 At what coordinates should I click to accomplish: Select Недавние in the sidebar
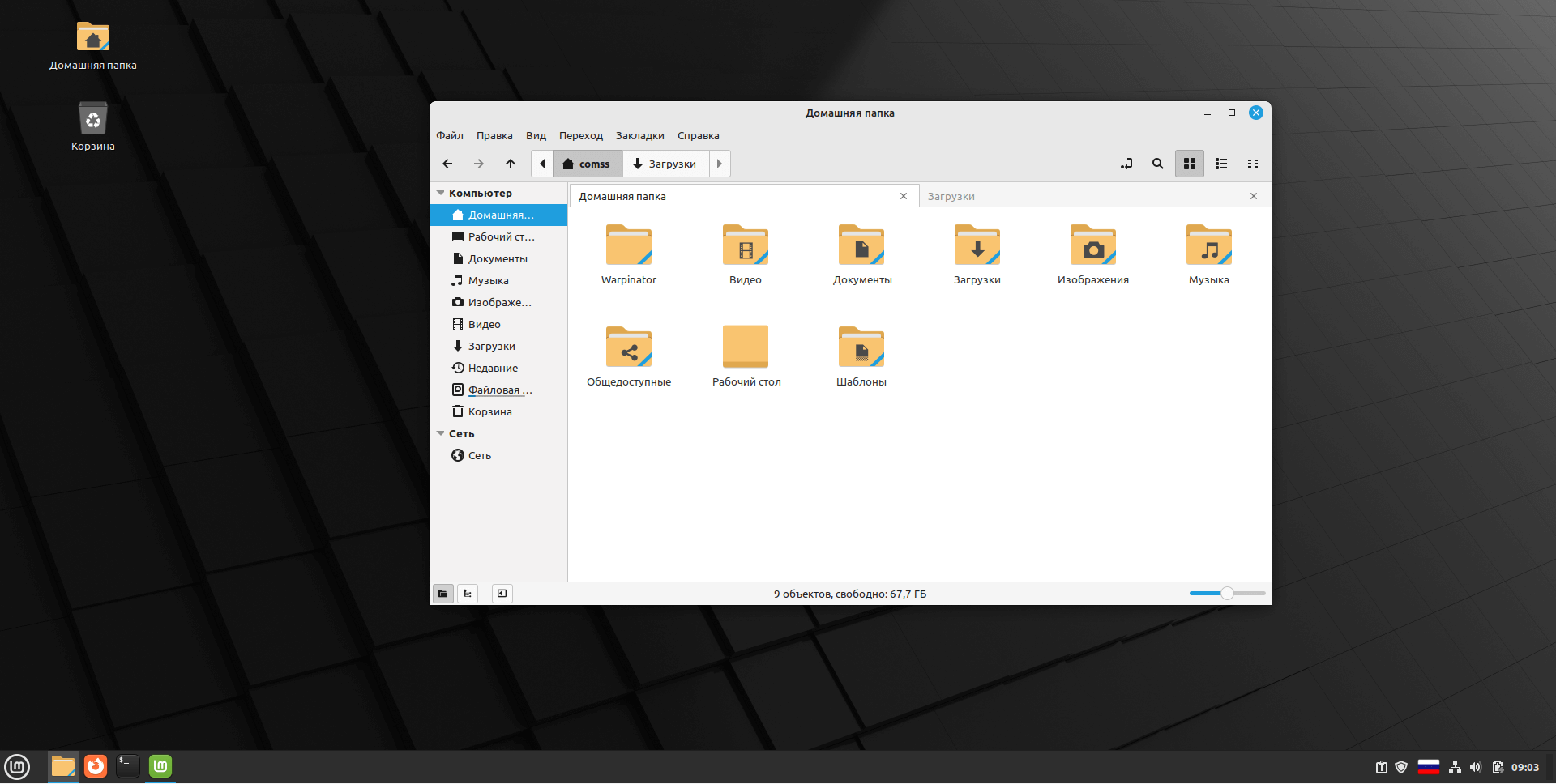pos(493,369)
